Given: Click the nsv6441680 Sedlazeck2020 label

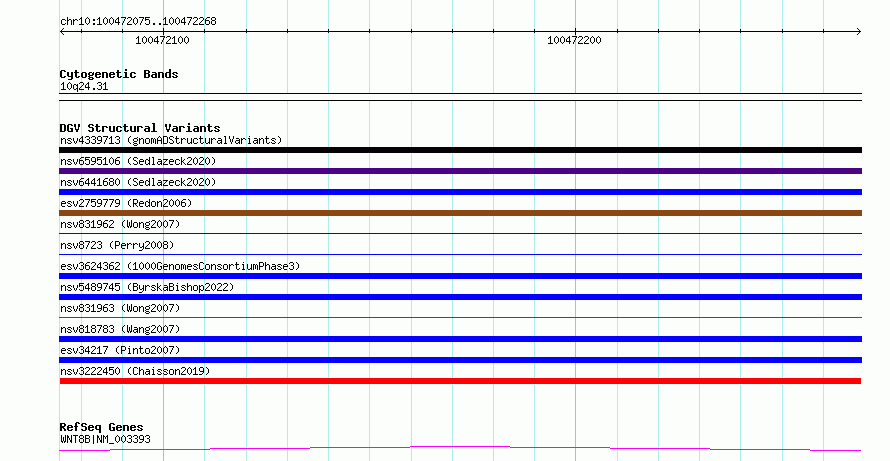Looking at the screenshot, I should 138,182.
